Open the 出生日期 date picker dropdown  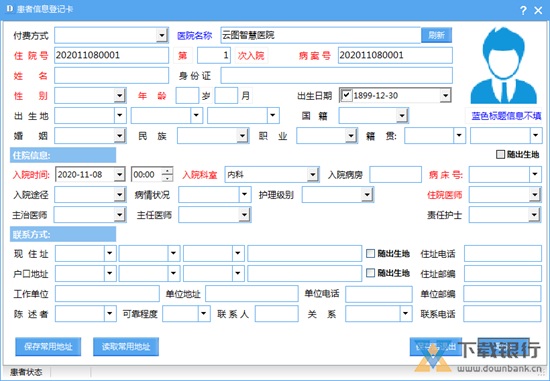445,95
